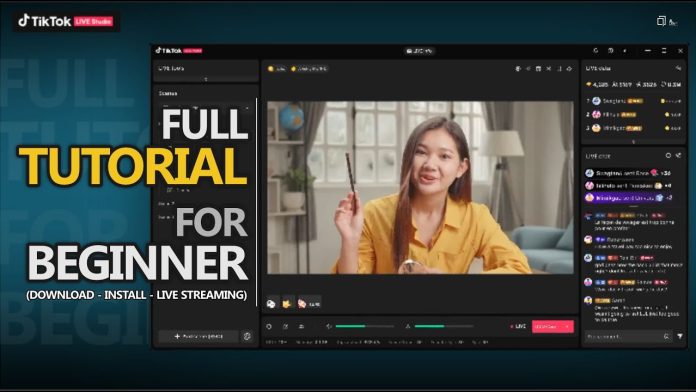Image resolution: width=696 pixels, height=392 pixels.
Task: Click the pop-out icon in the LIVE data panel
Action: coord(678,68)
